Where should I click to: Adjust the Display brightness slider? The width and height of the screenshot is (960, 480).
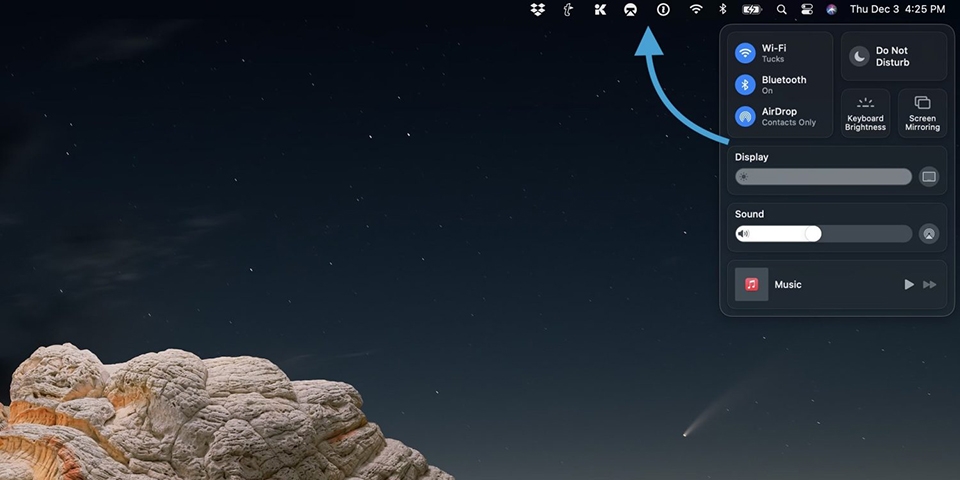pos(823,177)
